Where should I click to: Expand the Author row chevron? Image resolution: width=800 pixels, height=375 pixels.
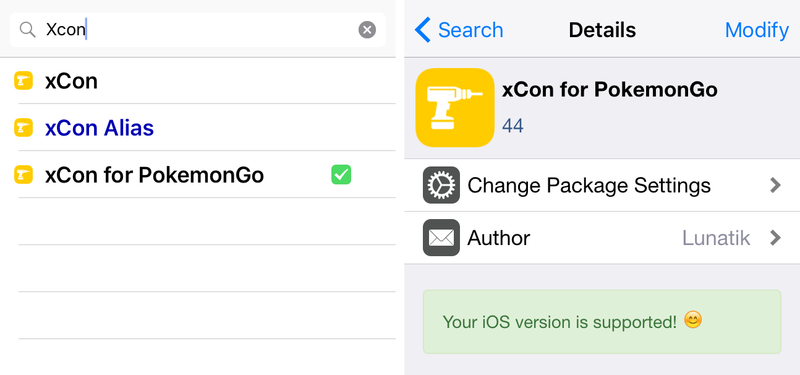(776, 238)
